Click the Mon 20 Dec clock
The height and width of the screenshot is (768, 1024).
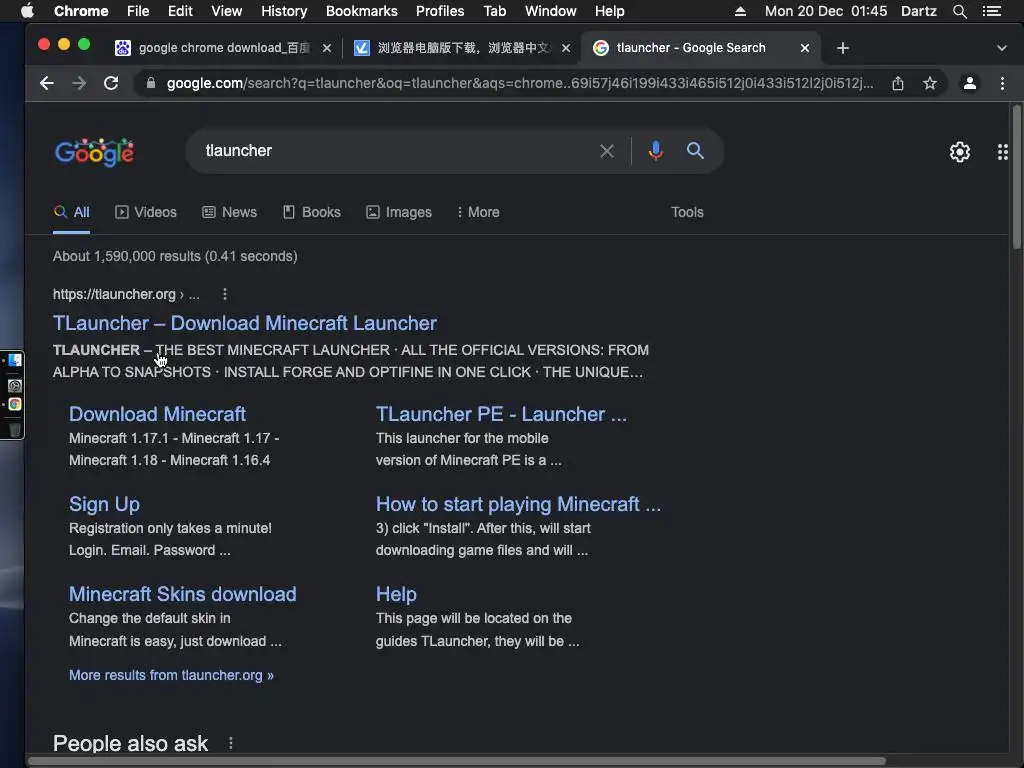825,11
